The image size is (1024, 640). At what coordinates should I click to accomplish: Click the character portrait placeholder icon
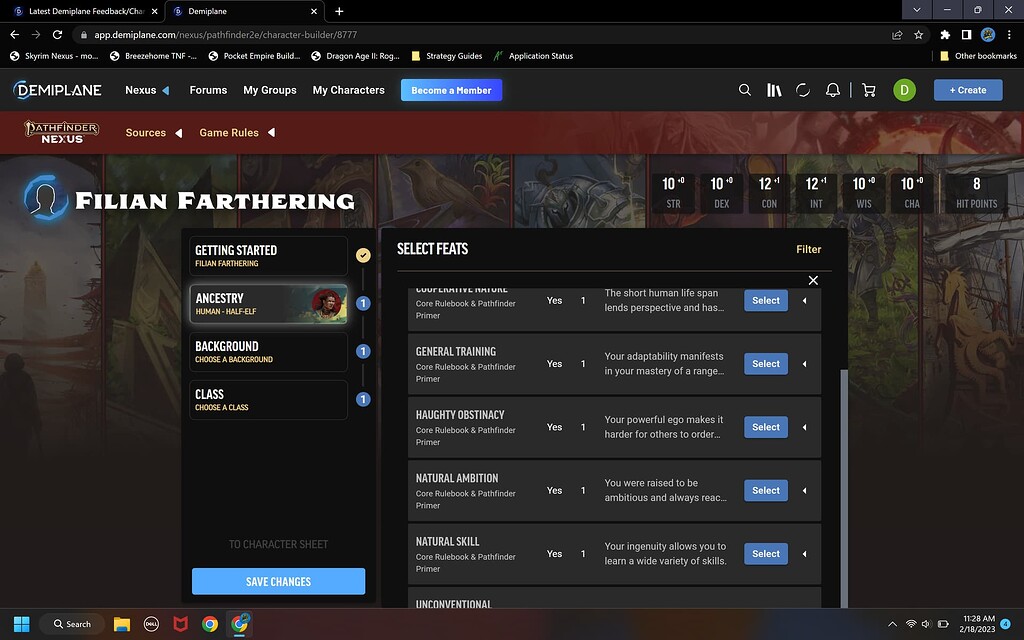click(45, 198)
